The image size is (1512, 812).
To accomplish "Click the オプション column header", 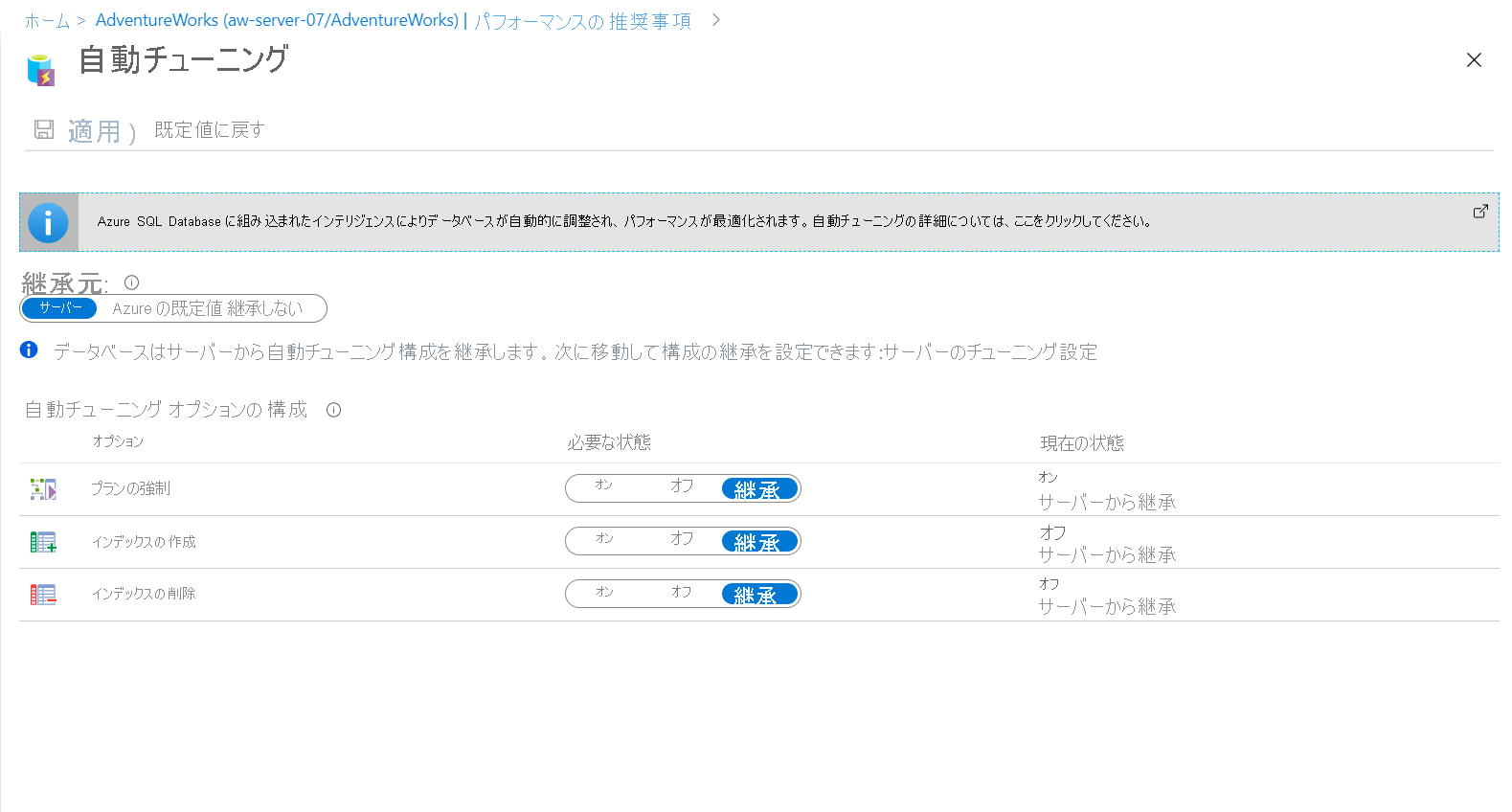I will tap(118, 441).
